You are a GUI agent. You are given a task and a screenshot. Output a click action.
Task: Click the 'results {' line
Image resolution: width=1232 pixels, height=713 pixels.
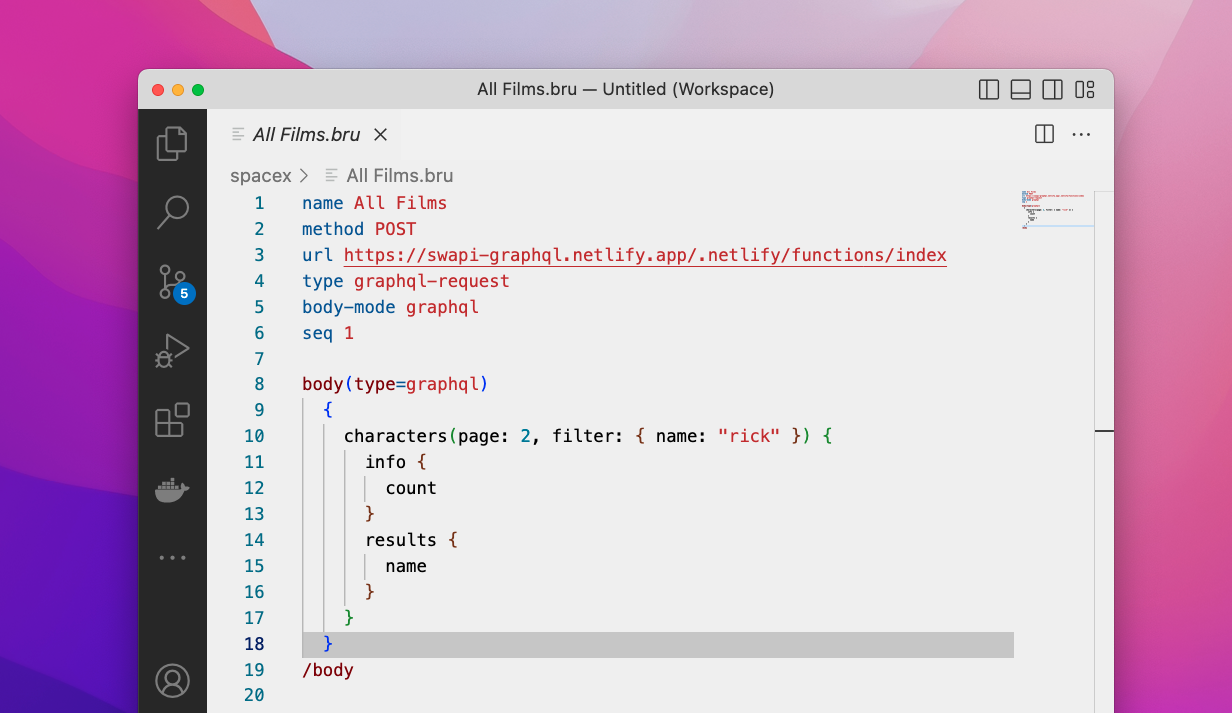pyautogui.click(x=411, y=540)
